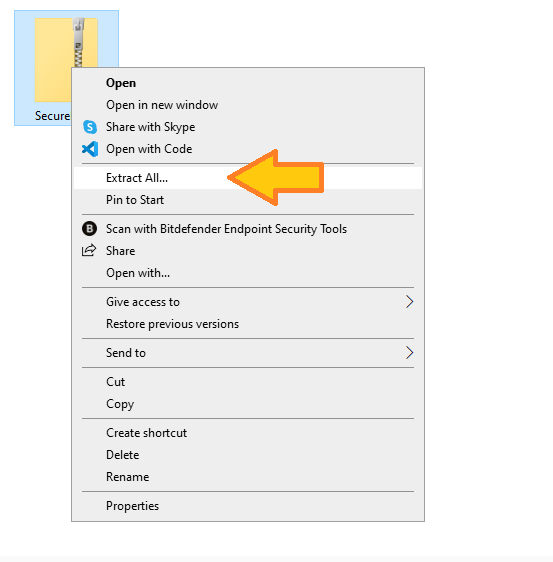553x562 pixels.
Task: Click the Share arrow icon
Action: (89, 251)
